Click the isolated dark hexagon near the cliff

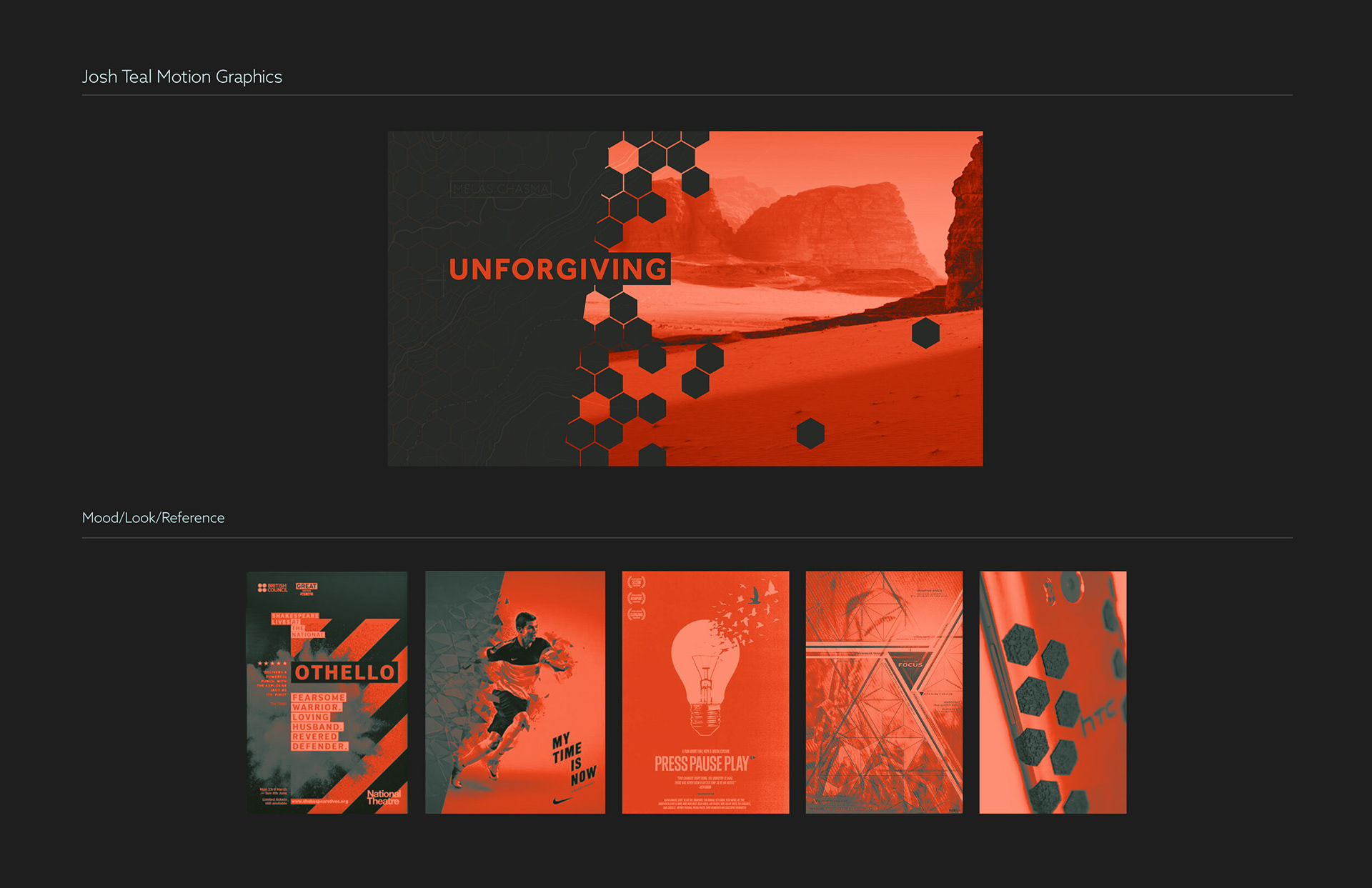925,333
